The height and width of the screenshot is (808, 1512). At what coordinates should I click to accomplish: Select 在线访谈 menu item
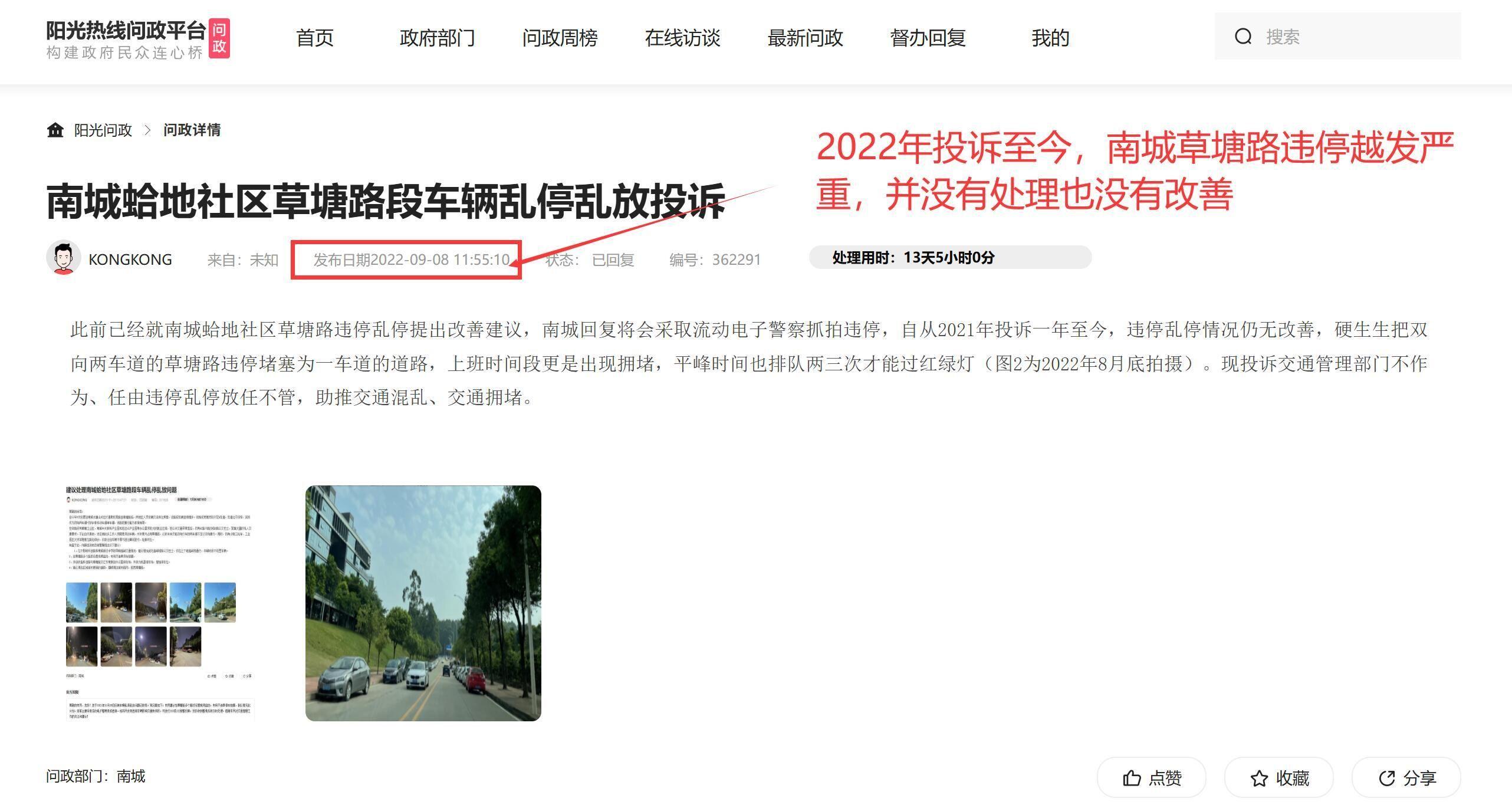[x=683, y=38]
